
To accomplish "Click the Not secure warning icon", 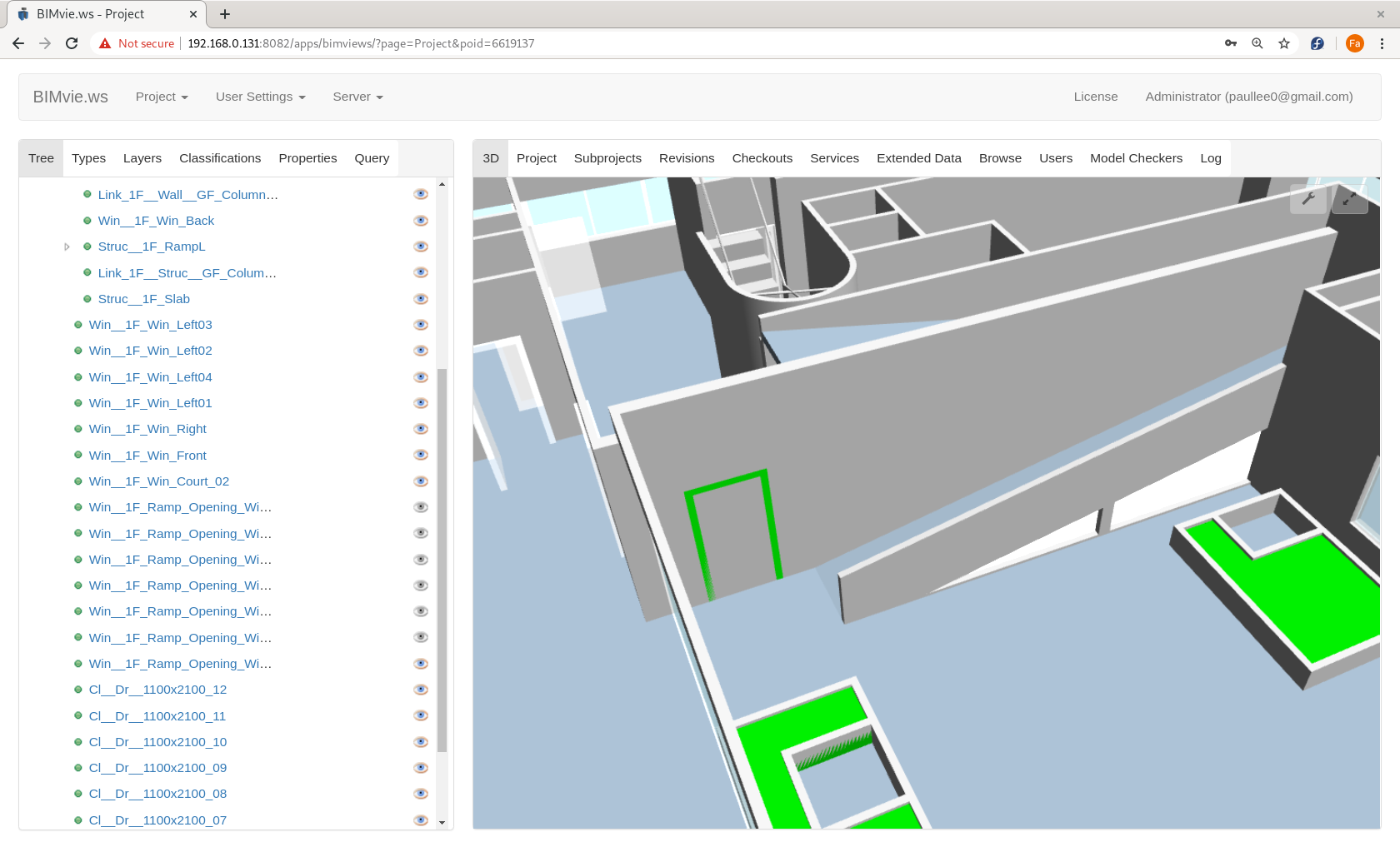I will click(x=104, y=42).
